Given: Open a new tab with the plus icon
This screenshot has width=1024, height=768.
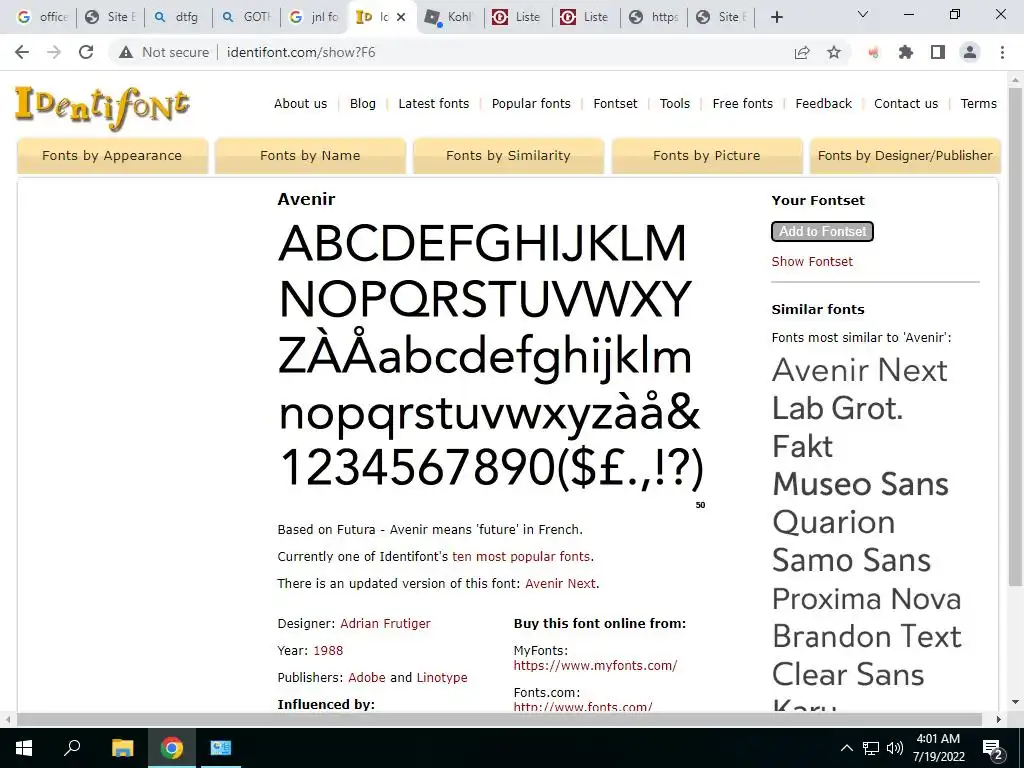Looking at the screenshot, I should coord(776,17).
